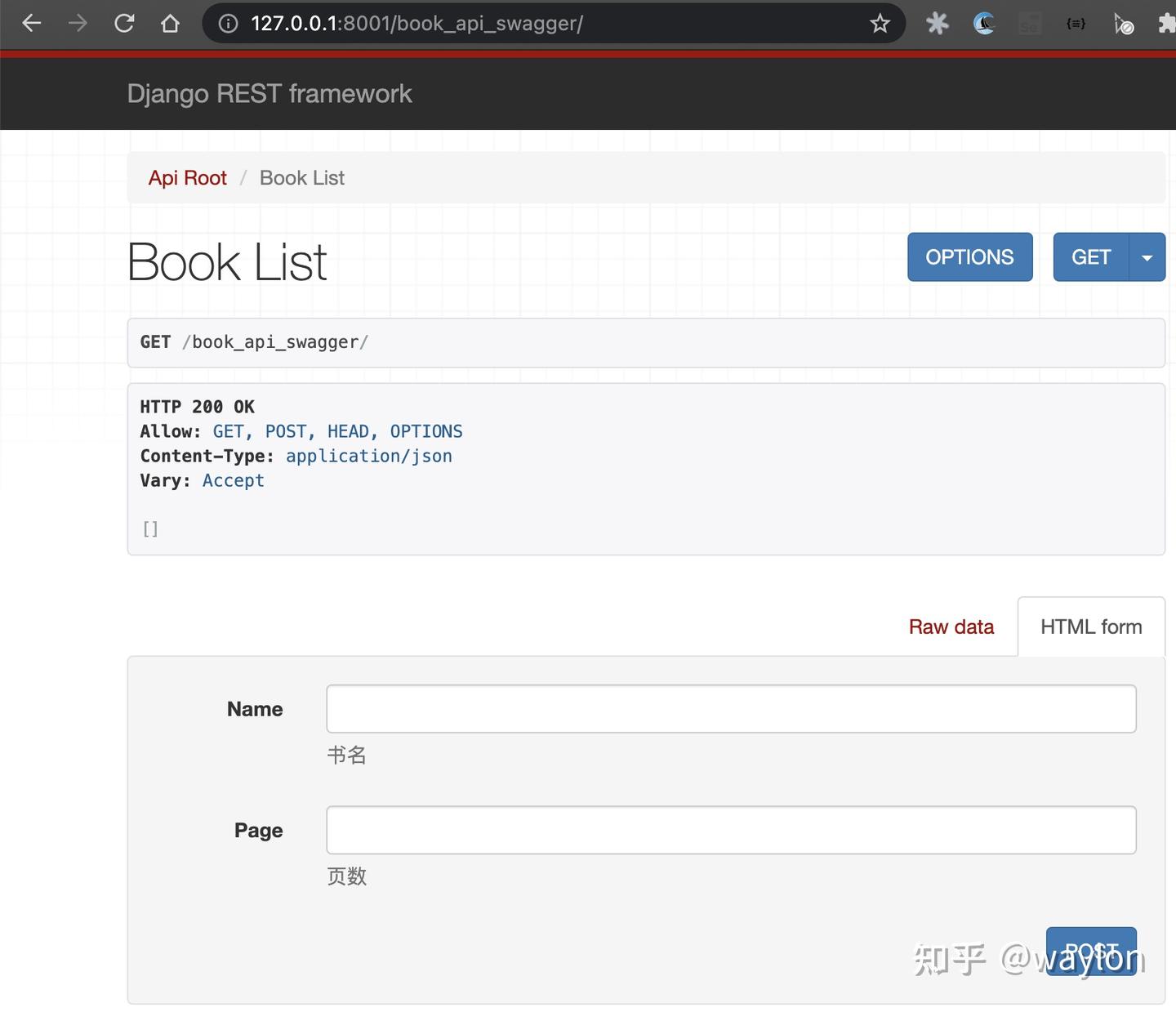Reload the current page
This screenshot has width=1176, height=1012.
pos(124,24)
